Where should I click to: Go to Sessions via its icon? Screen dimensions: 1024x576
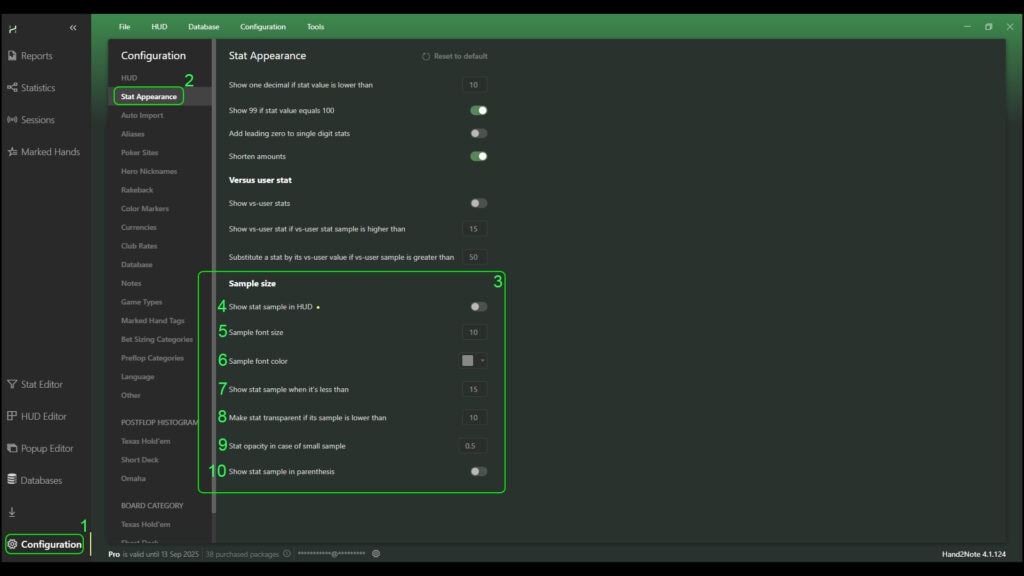(12, 120)
